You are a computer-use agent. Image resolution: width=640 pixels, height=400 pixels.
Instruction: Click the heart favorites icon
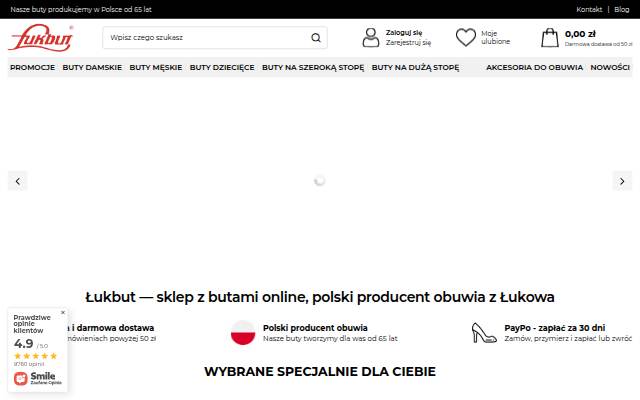pos(466,38)
